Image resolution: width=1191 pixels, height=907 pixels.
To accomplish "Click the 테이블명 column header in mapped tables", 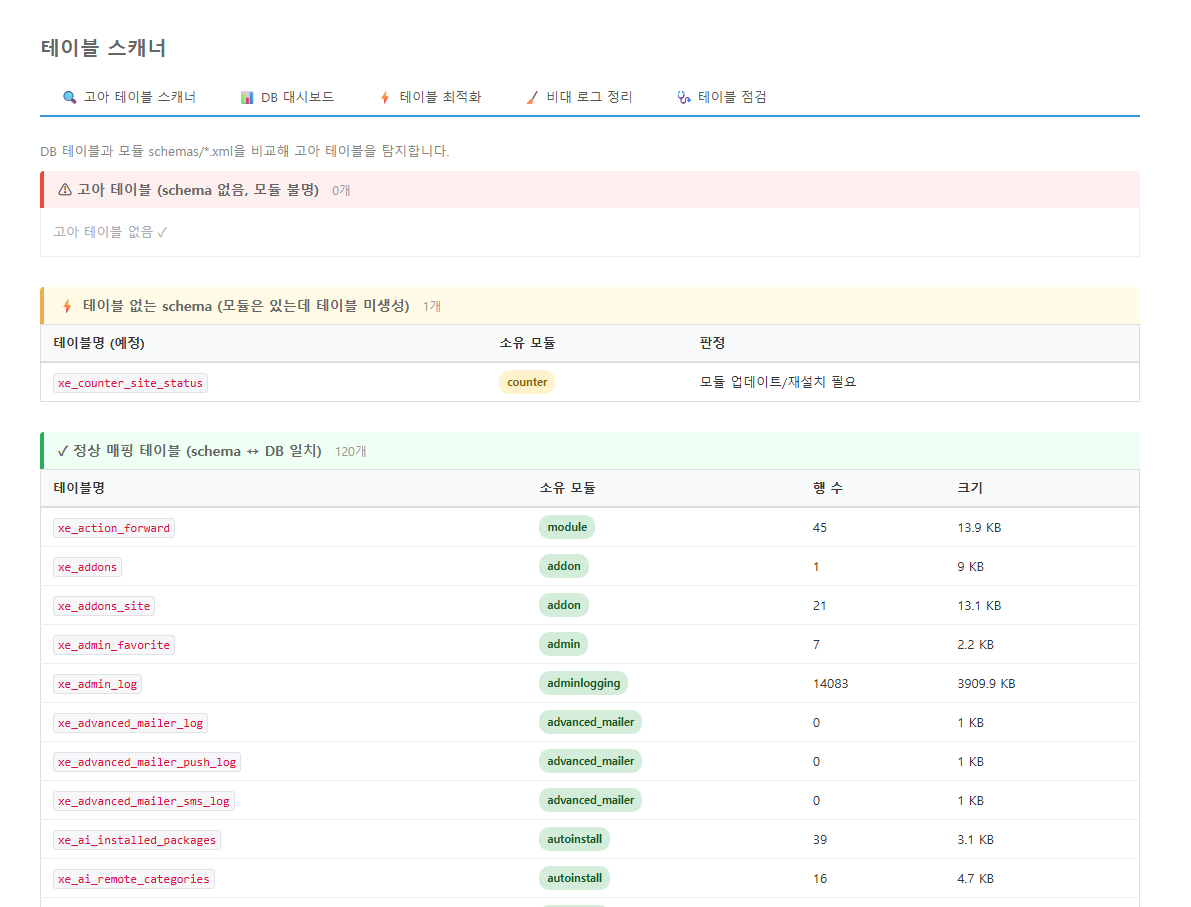I will [x=79, y=488].
